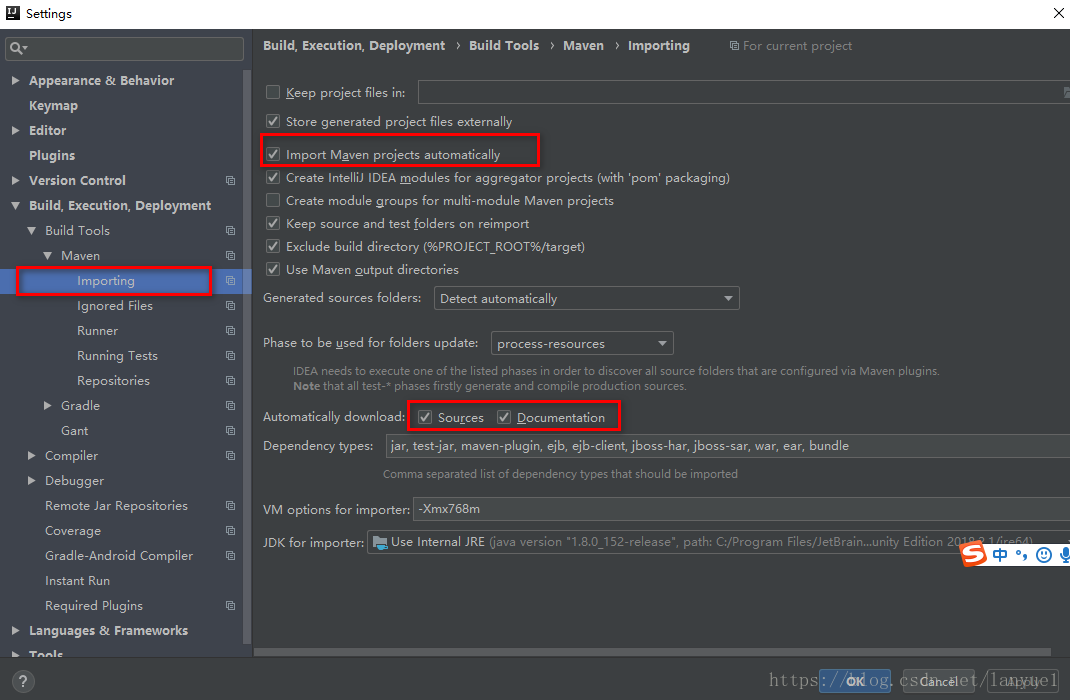Click the IntelliJ logo in title bar
The height and width of the screenshot is (700, 1070).
click(x=12, y=13)
